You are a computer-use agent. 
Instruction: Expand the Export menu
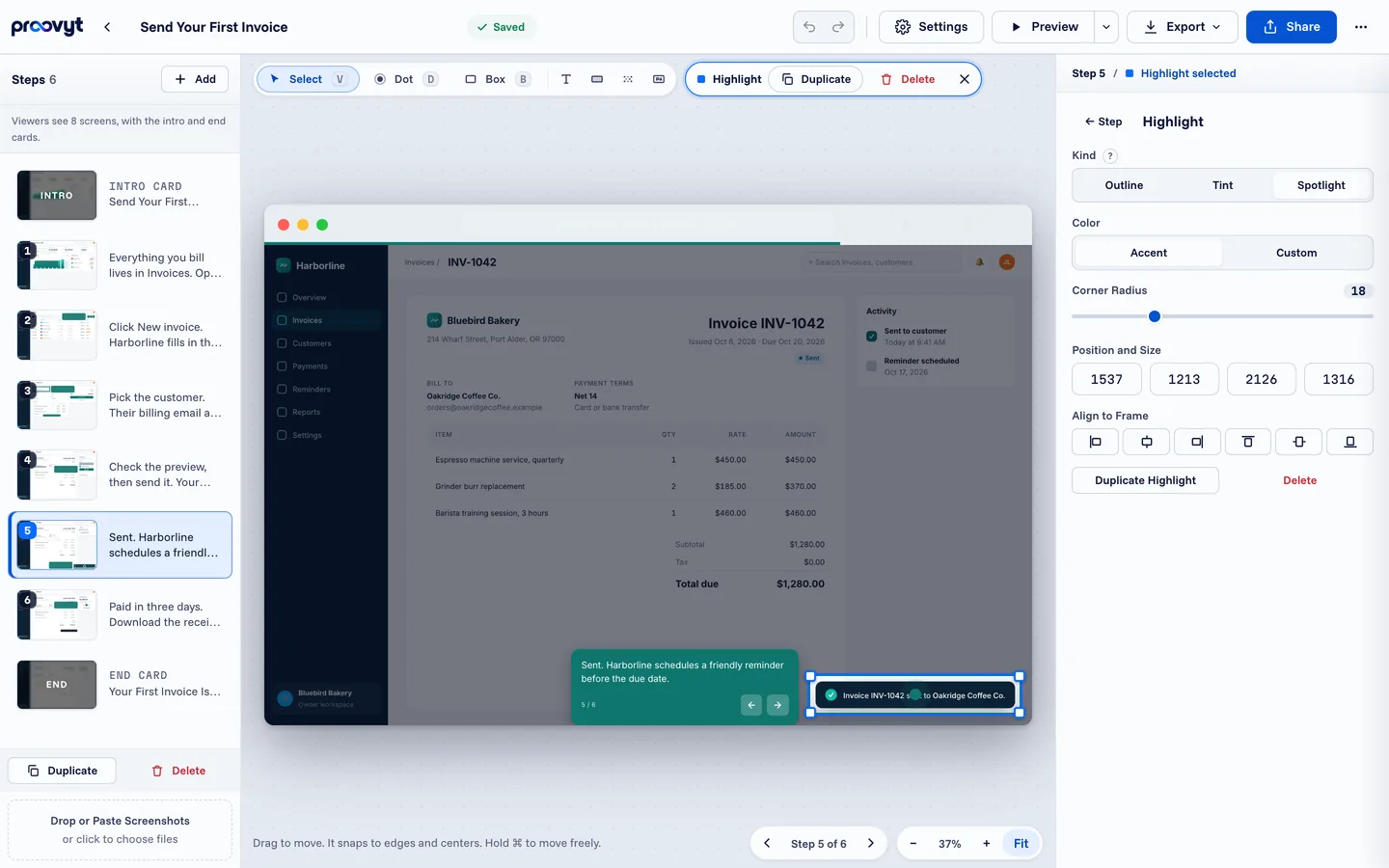[x=1183, y=27]
